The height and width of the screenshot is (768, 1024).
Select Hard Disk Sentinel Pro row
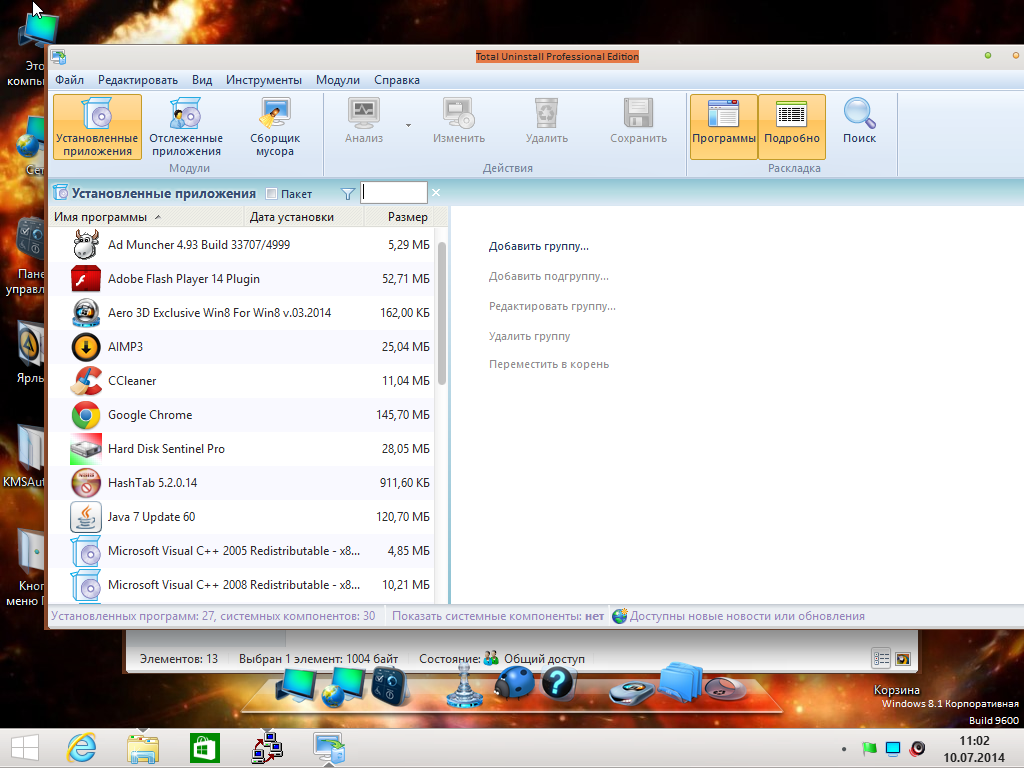[x=241, y=449]
